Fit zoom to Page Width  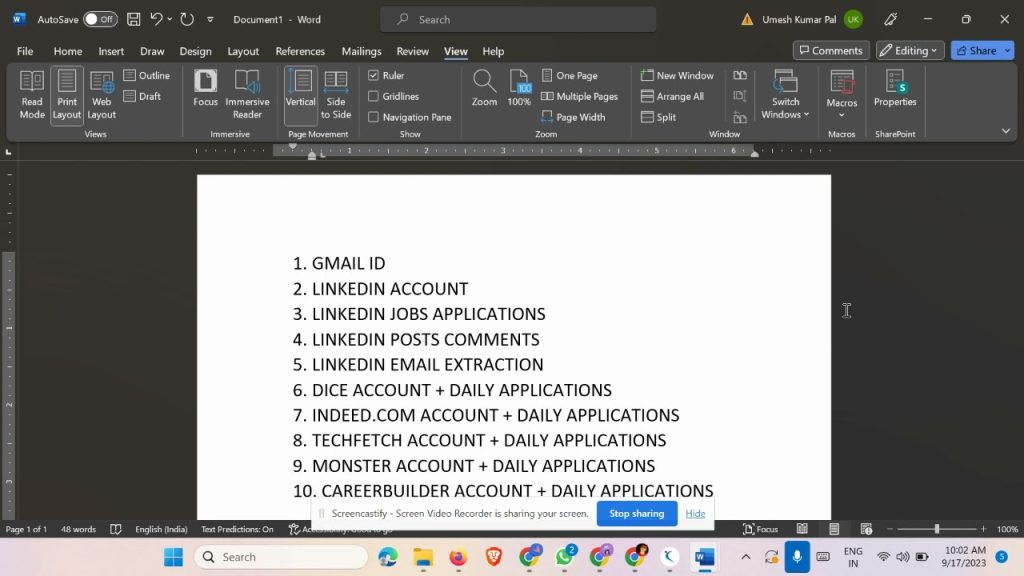[x=573, y=117]
